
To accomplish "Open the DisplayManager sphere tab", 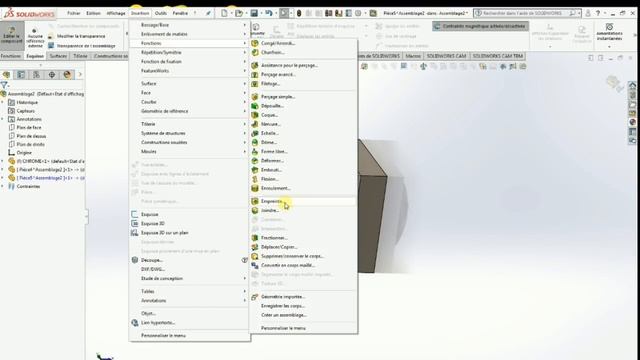I will click(x=67, y=74).
